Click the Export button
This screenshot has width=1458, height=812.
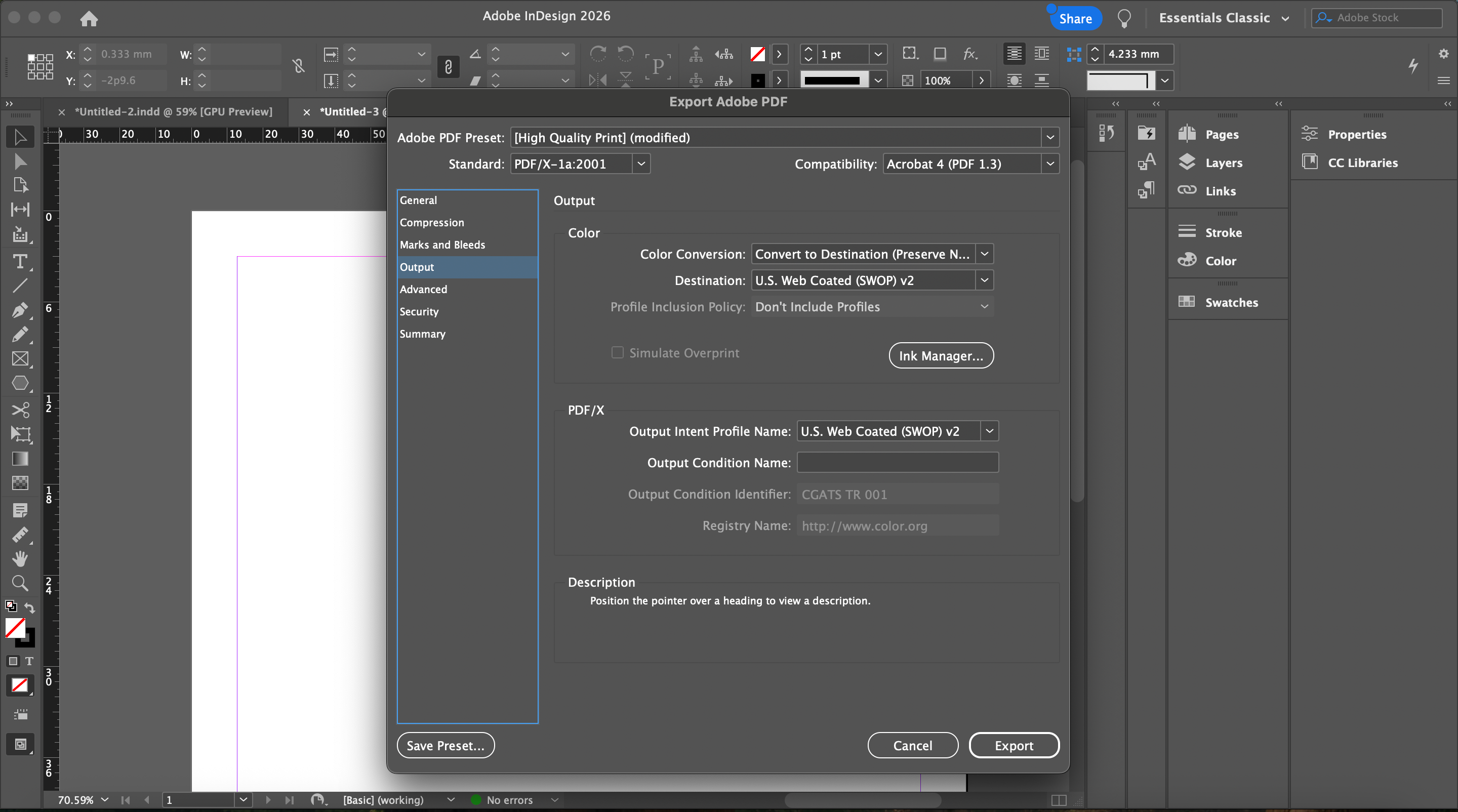tap(1013, 745)
